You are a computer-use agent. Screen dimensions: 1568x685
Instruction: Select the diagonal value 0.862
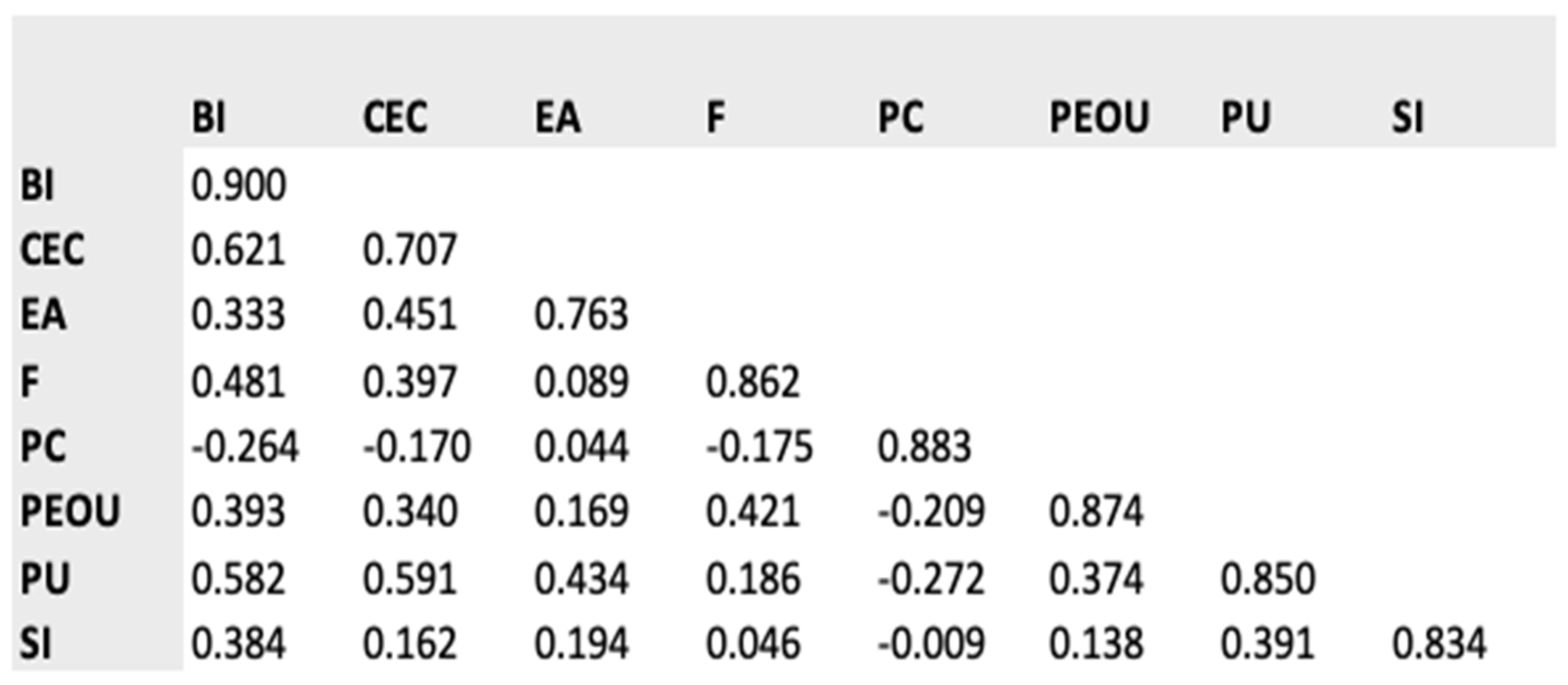753,382
